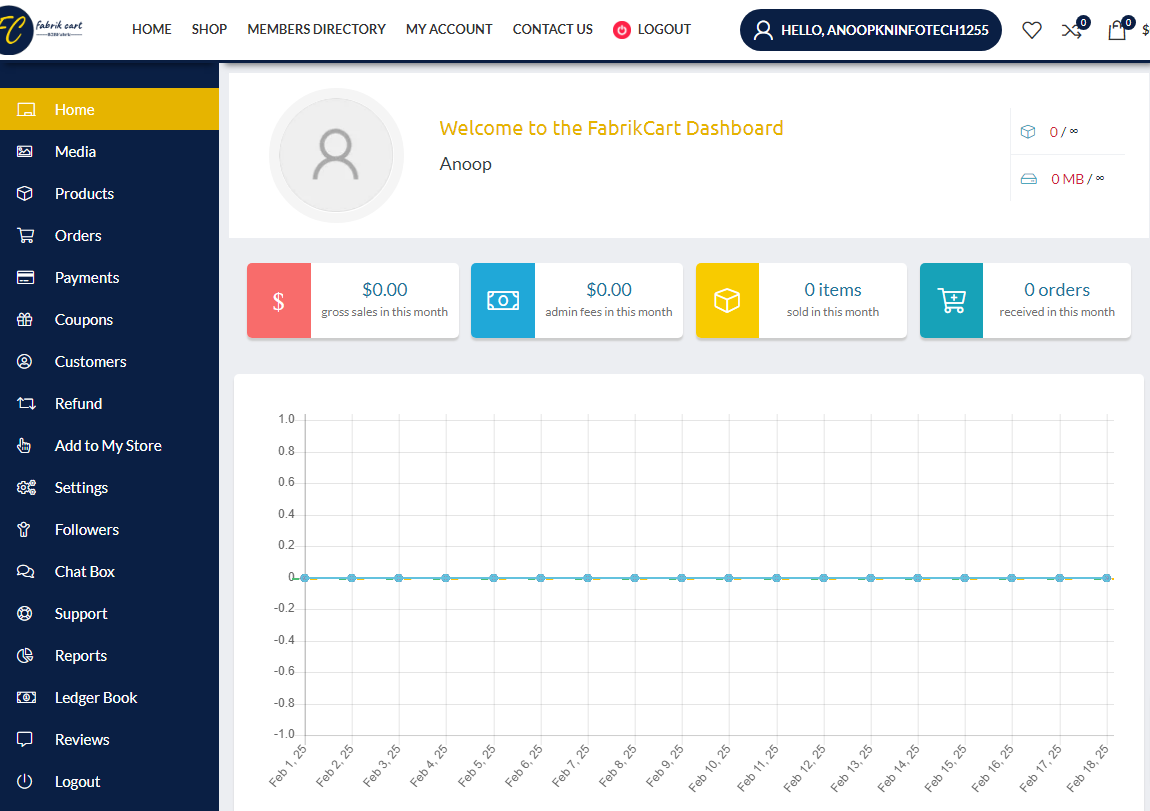Screen dimensions: 1150x811
Task: Click Logout label in the sidebar
Action: coord(77,782)
